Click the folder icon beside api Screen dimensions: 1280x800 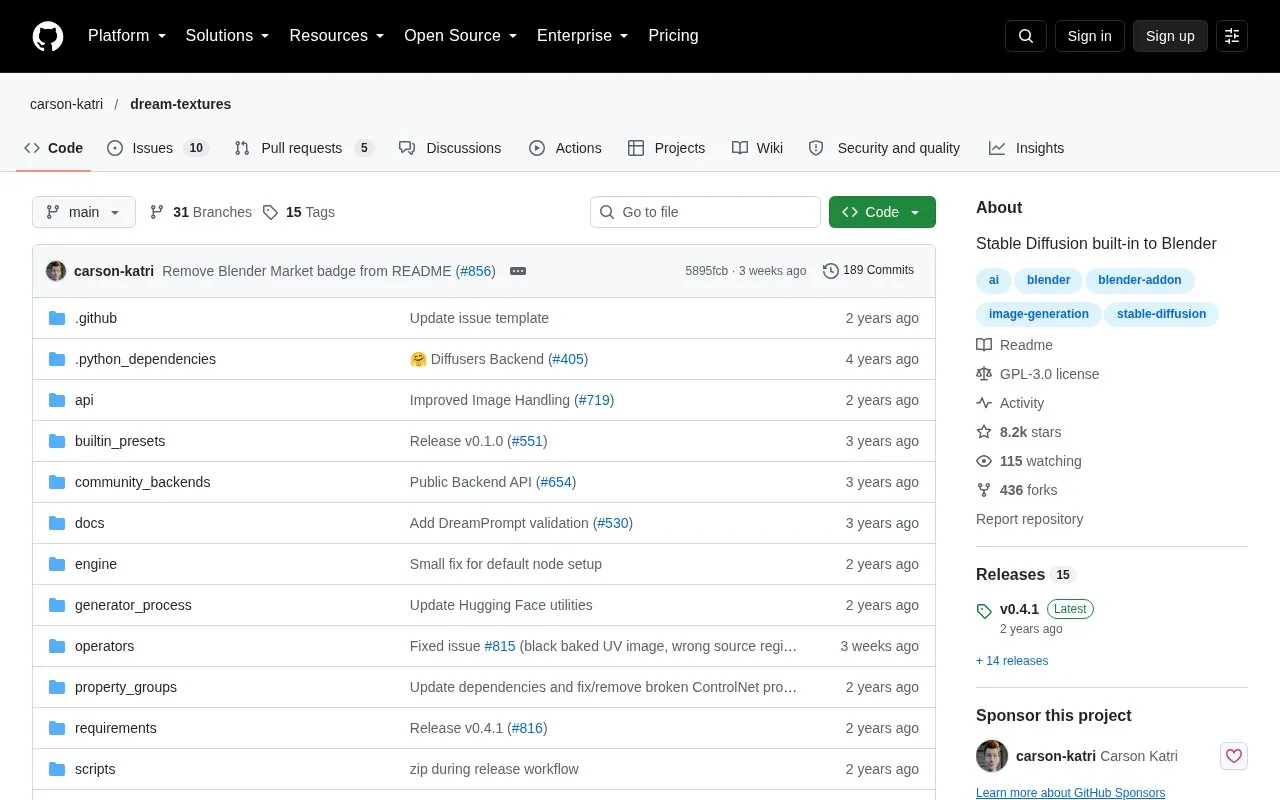point(57,400)
